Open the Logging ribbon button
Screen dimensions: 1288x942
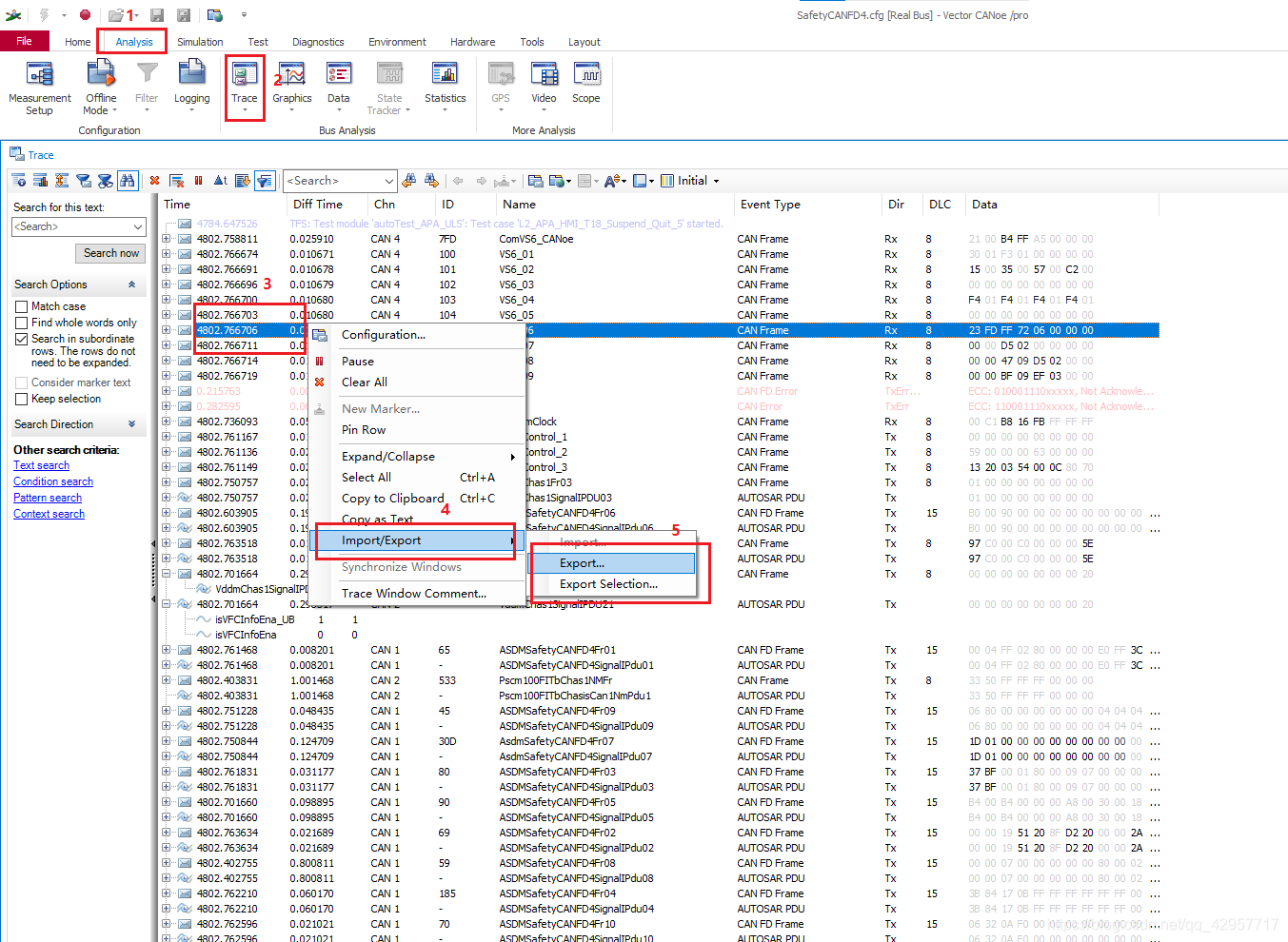click(191, 86)
